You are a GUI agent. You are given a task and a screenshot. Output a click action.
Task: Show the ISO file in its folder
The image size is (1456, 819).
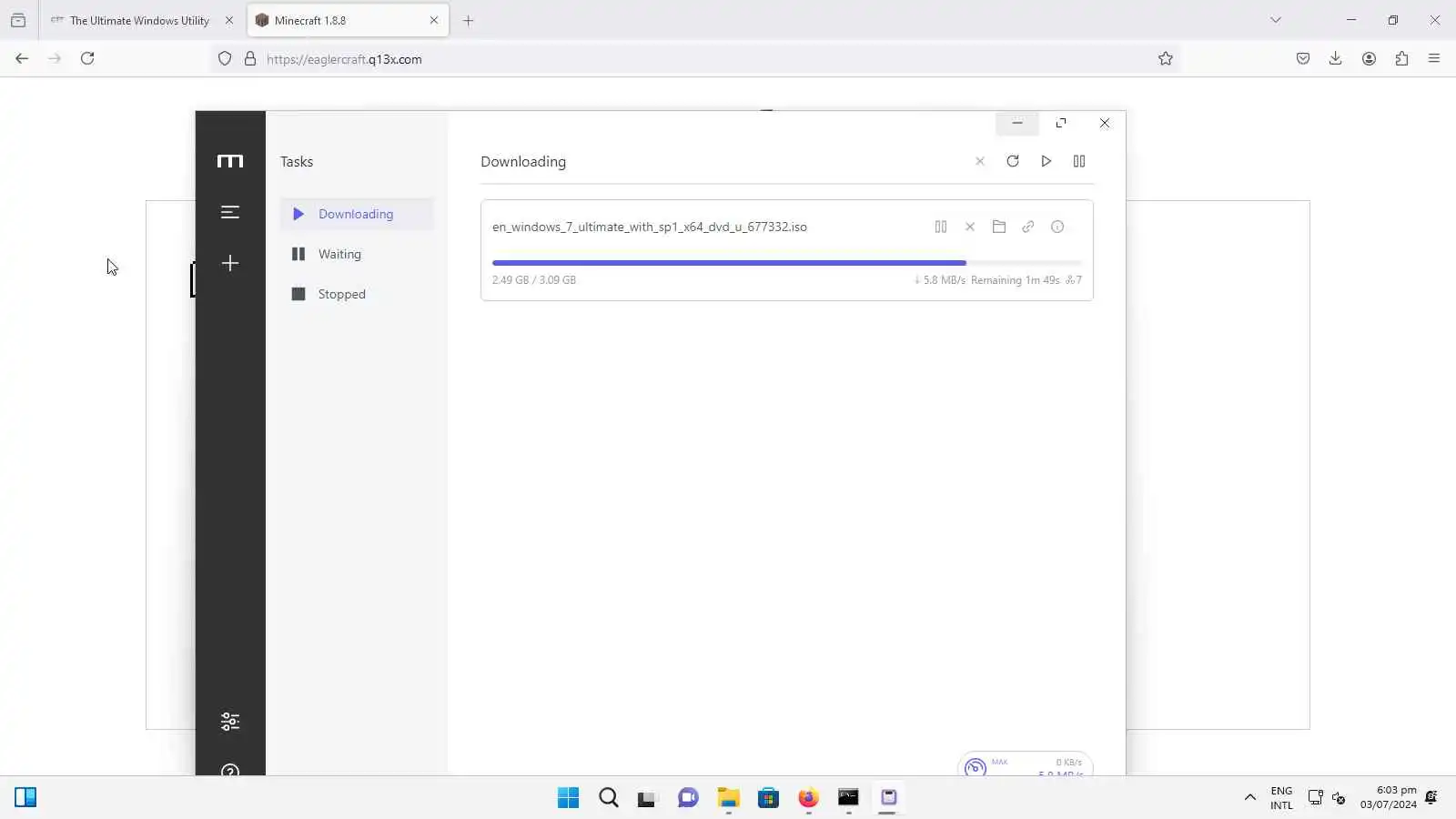pyautogui.click(x=999, y=227)
